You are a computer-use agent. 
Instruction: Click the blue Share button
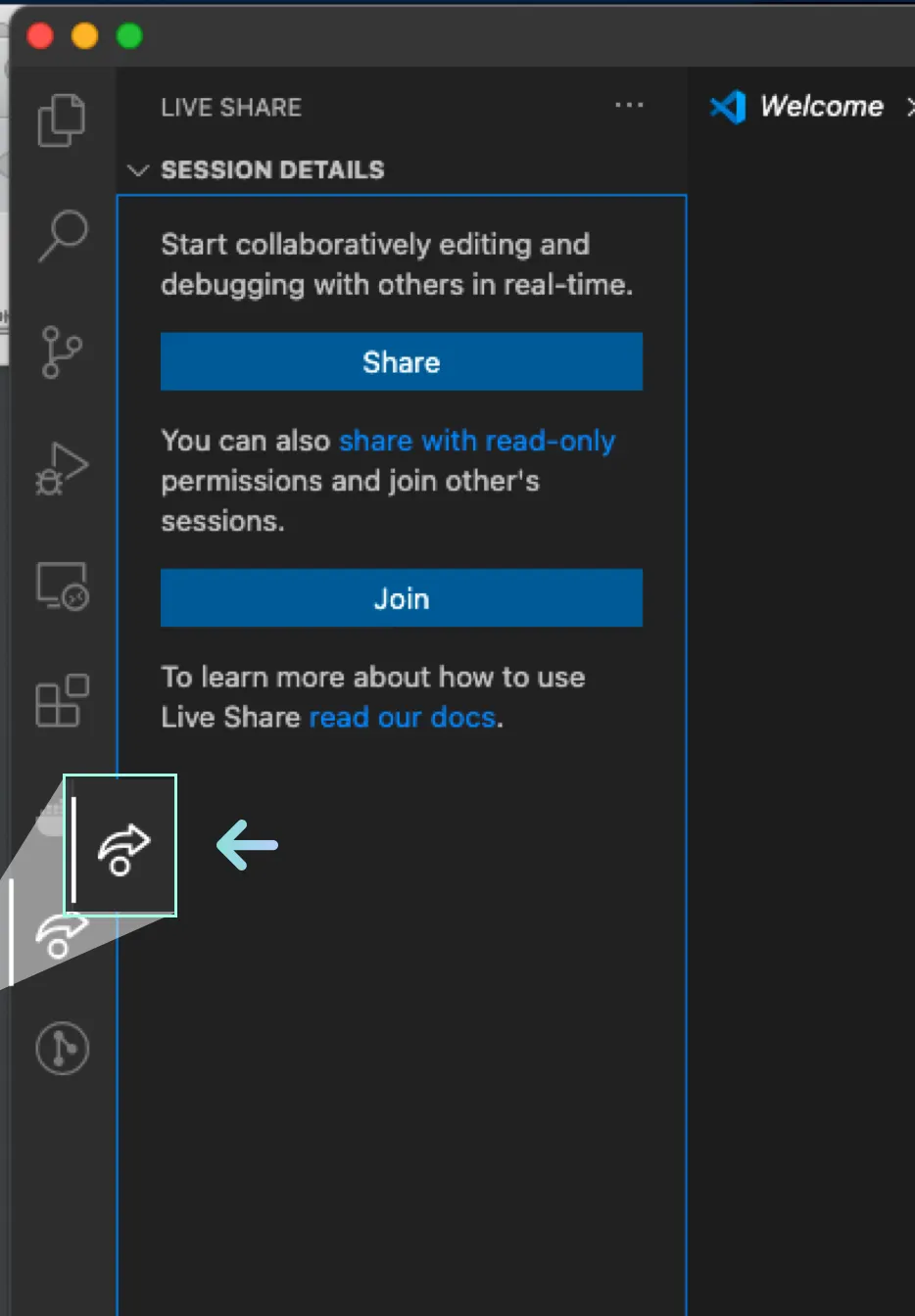(x=401, y=362)
